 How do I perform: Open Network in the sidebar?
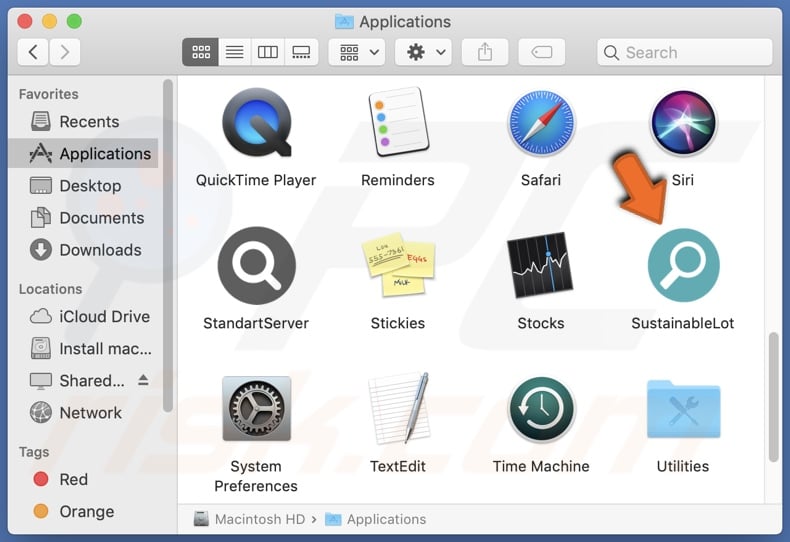click(x=83, y=413)
